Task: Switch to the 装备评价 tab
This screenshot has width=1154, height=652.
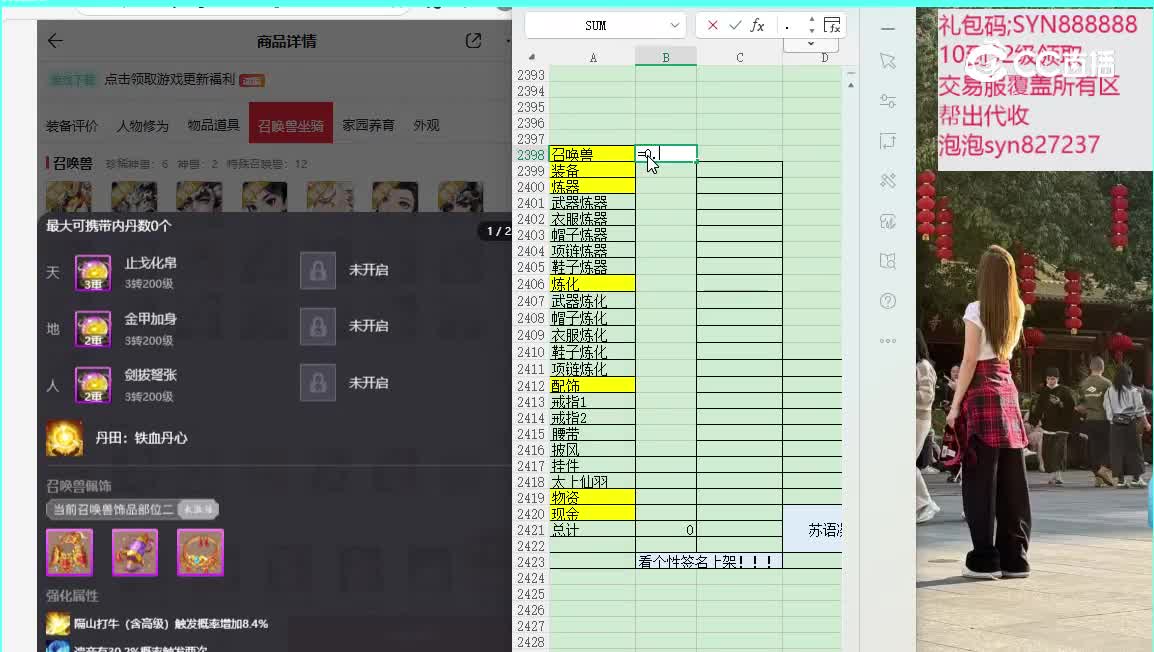Action: click(x=71, y=126)
